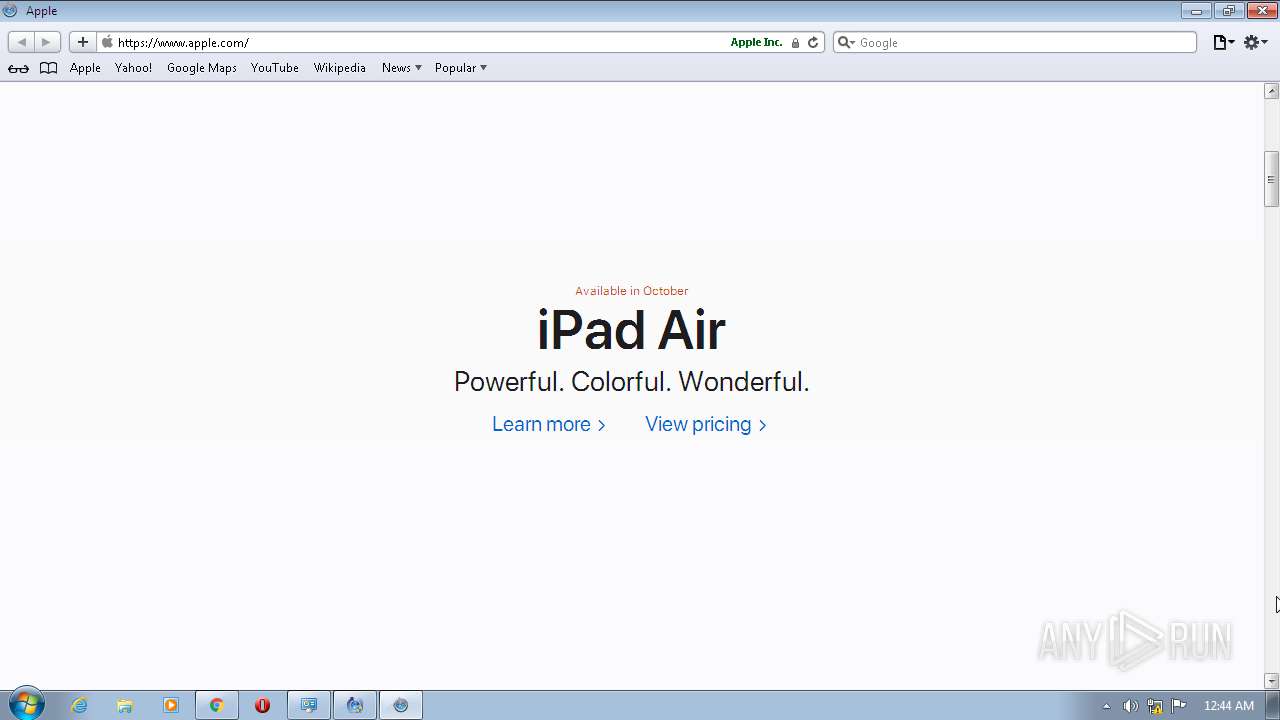Viewport: 1280px width, 720px height.
Task: Open the Google Maps bookmark
Action: [202, 68]
